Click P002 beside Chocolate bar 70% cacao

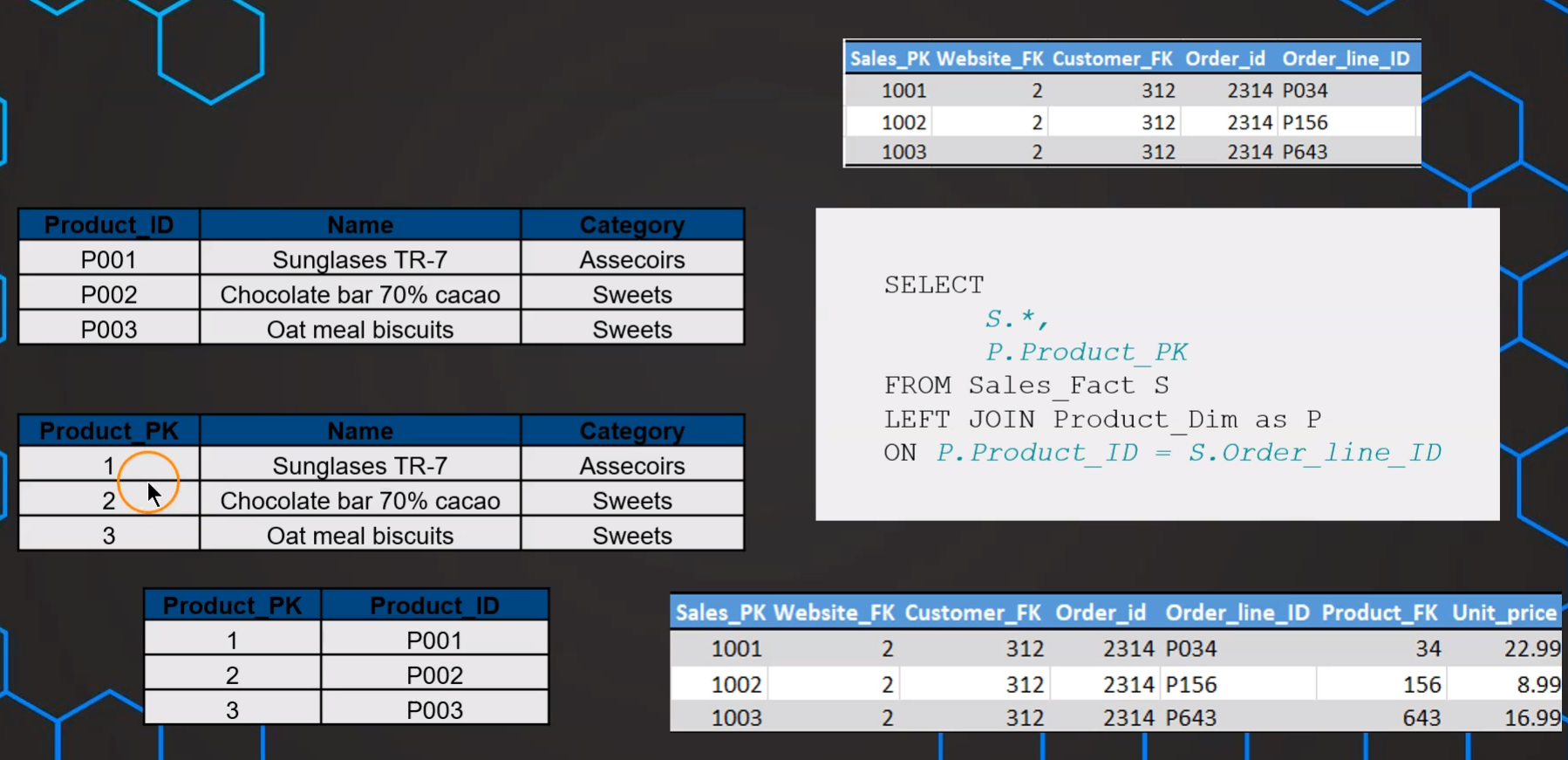pyautogui.click(x=109, y=295)
